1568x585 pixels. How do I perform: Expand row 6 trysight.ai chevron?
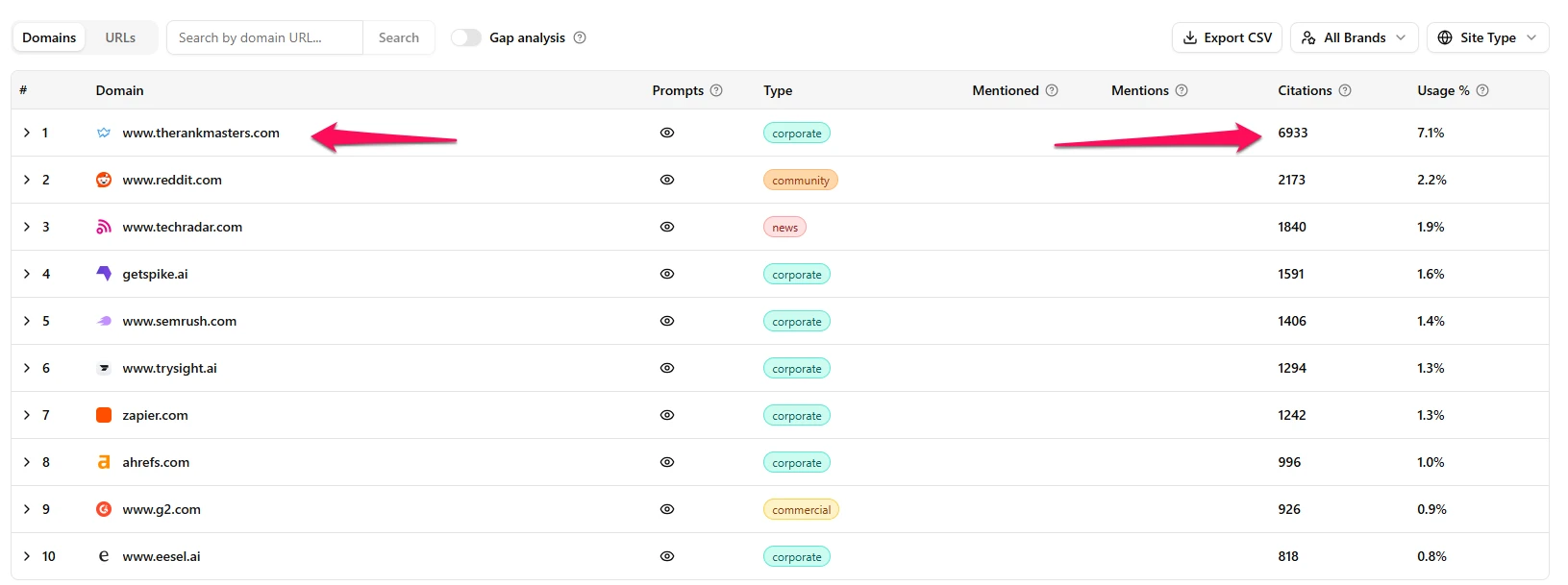tap(27, 368)
